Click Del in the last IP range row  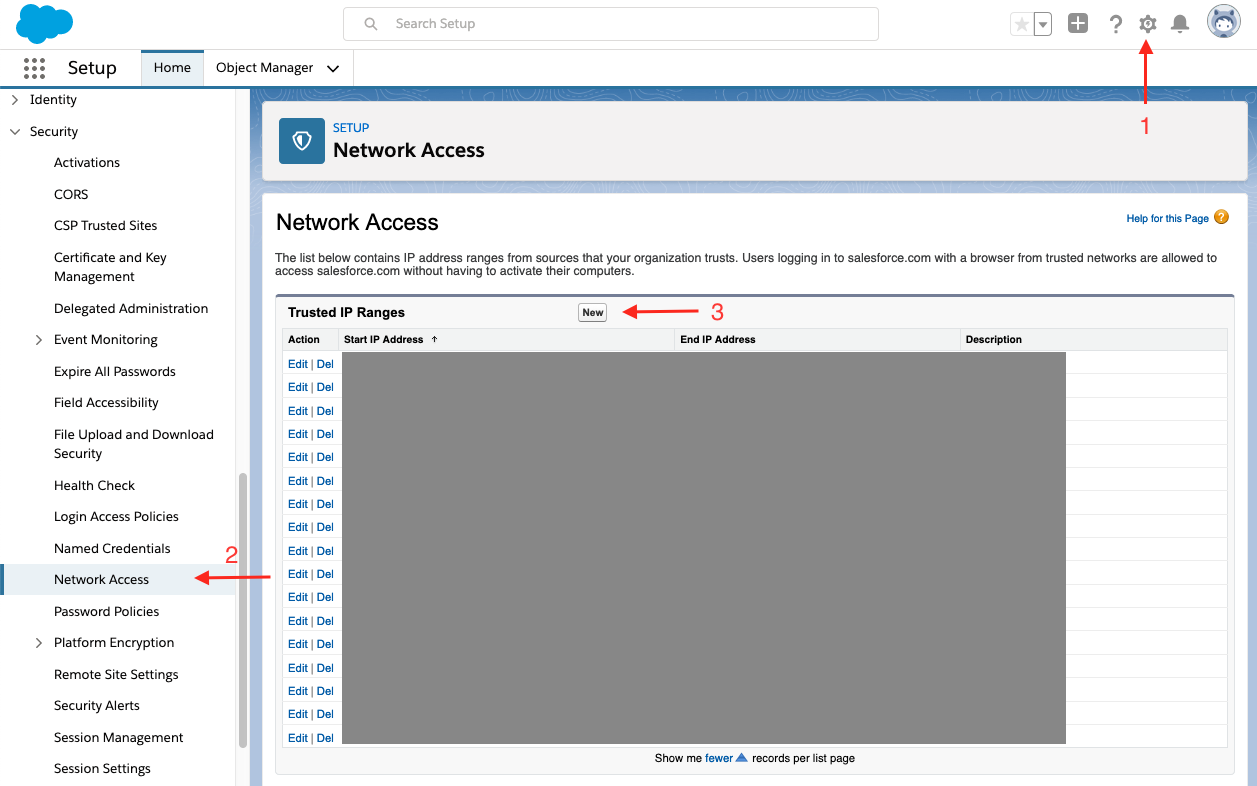point(325,738)
